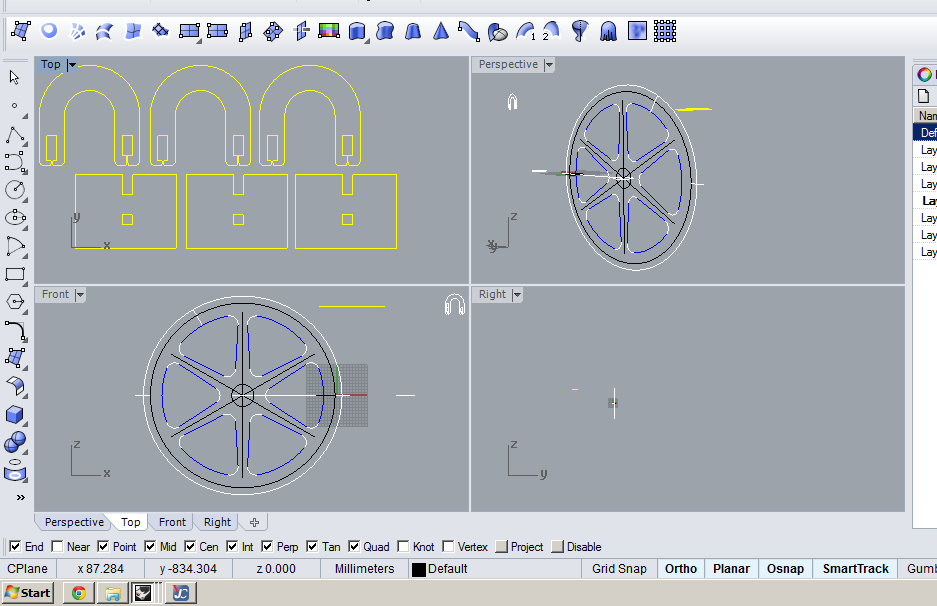Select the Drape surface tool
This screenshot has width=937, height=606.
point(608,31)
